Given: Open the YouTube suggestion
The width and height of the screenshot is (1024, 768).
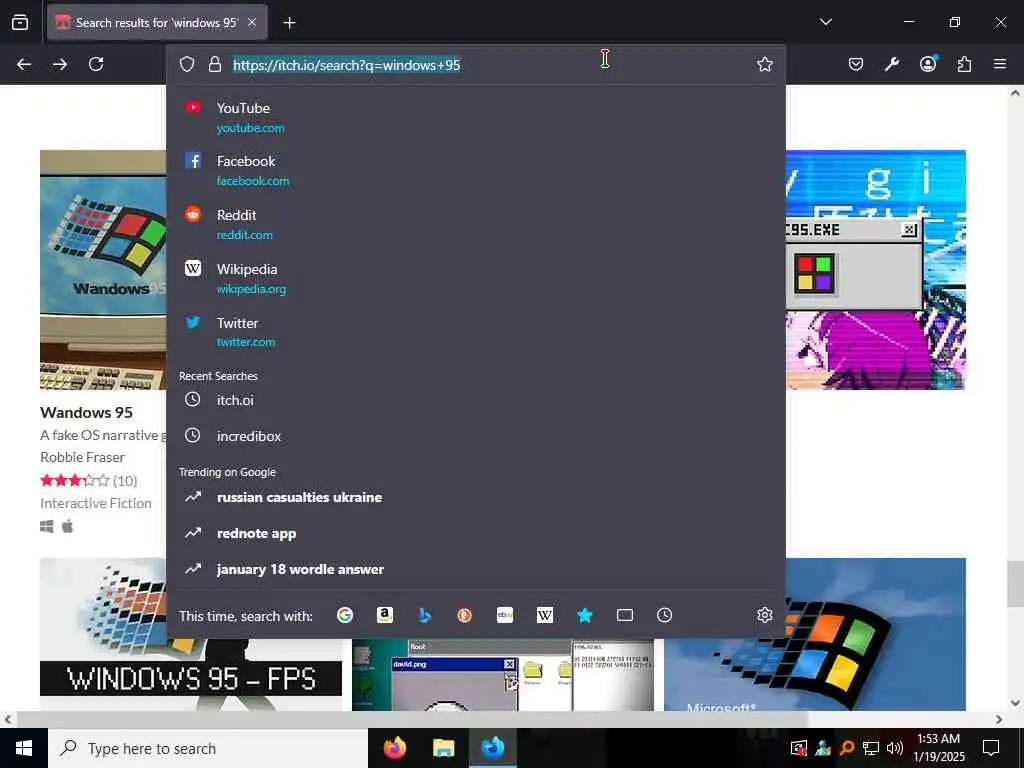Looking at the screenshot, I should [x=476, y=117].
